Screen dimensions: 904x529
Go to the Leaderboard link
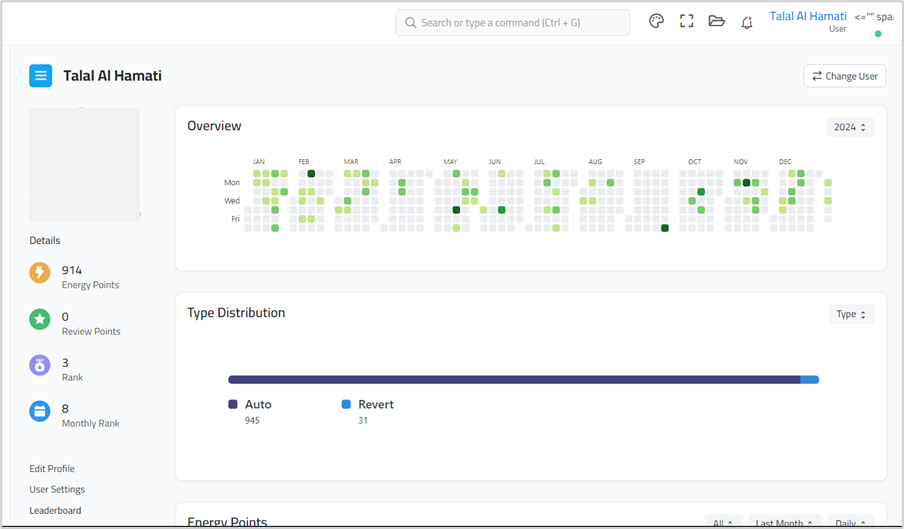[x=55, y=511]
